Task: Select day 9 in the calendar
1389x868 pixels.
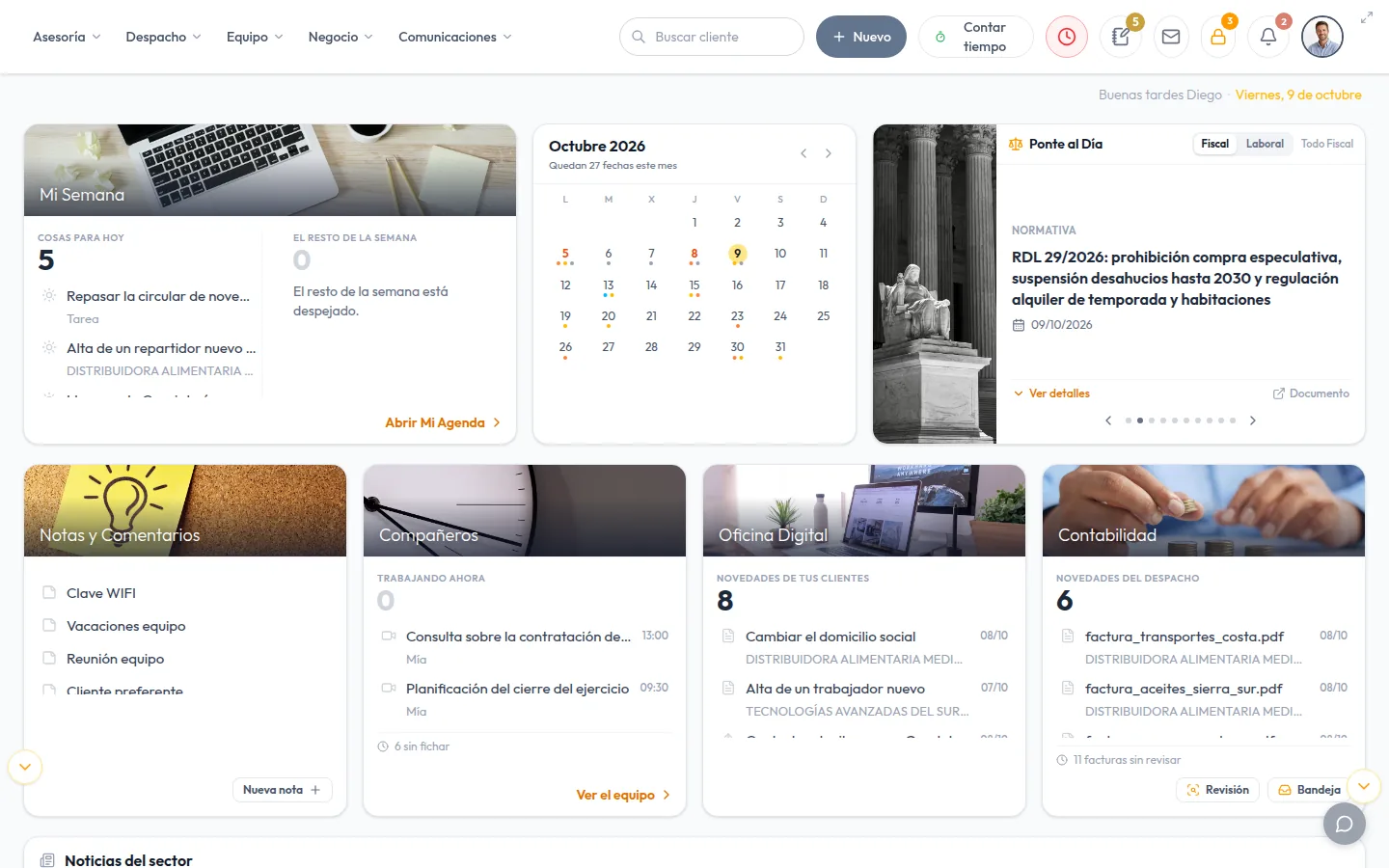Action: (737, 254)
